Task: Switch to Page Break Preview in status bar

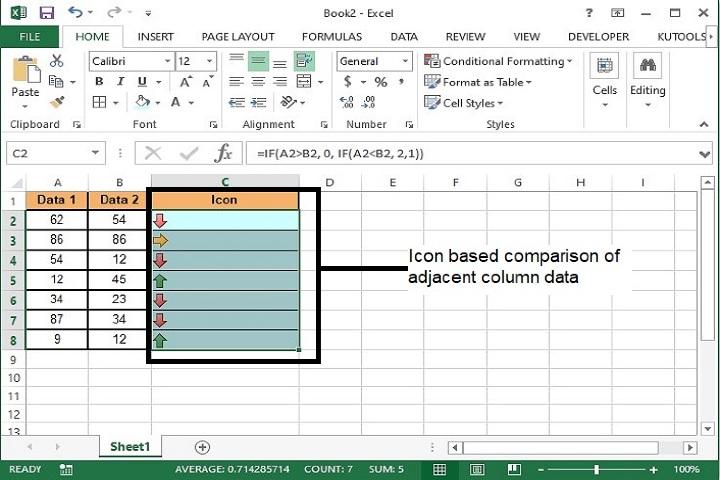Action: tap(514, 469)
